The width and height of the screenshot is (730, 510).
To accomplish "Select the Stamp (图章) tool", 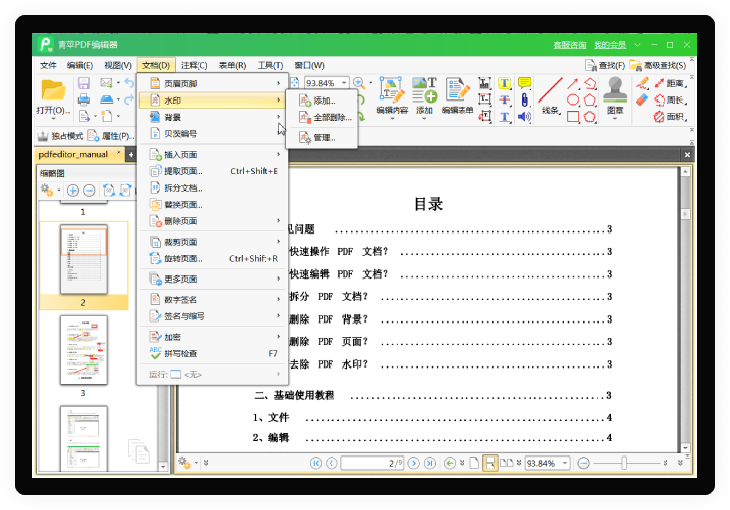I will pyautogui.click(x=615, y=96).
